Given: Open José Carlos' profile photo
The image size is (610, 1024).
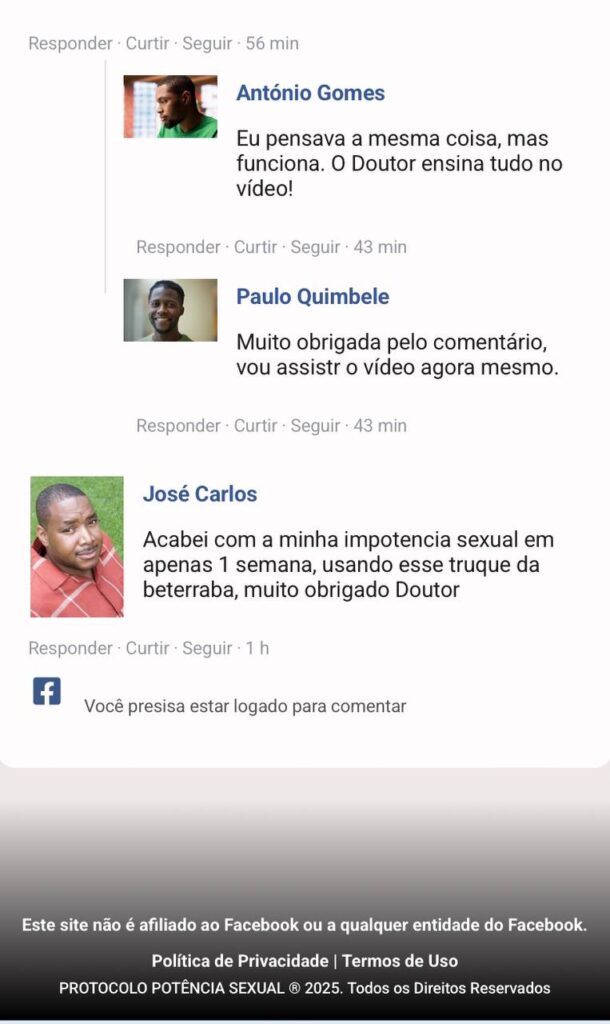Looking at the screenshot, I should 77,547.
